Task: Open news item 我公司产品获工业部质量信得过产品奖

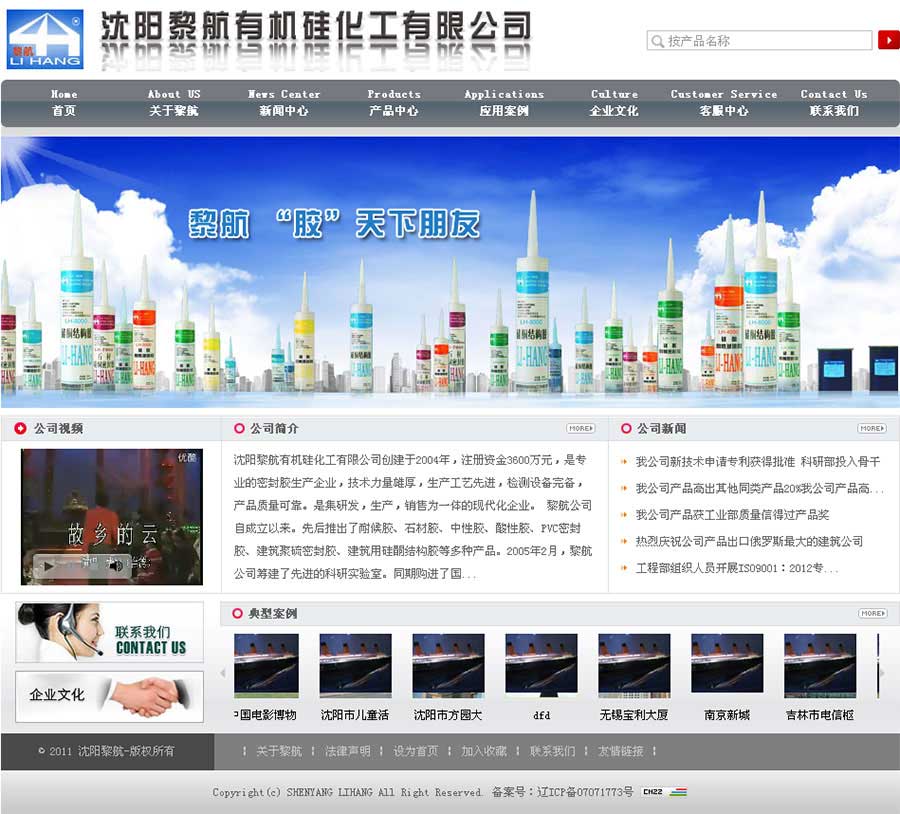Action: [732, 514]
